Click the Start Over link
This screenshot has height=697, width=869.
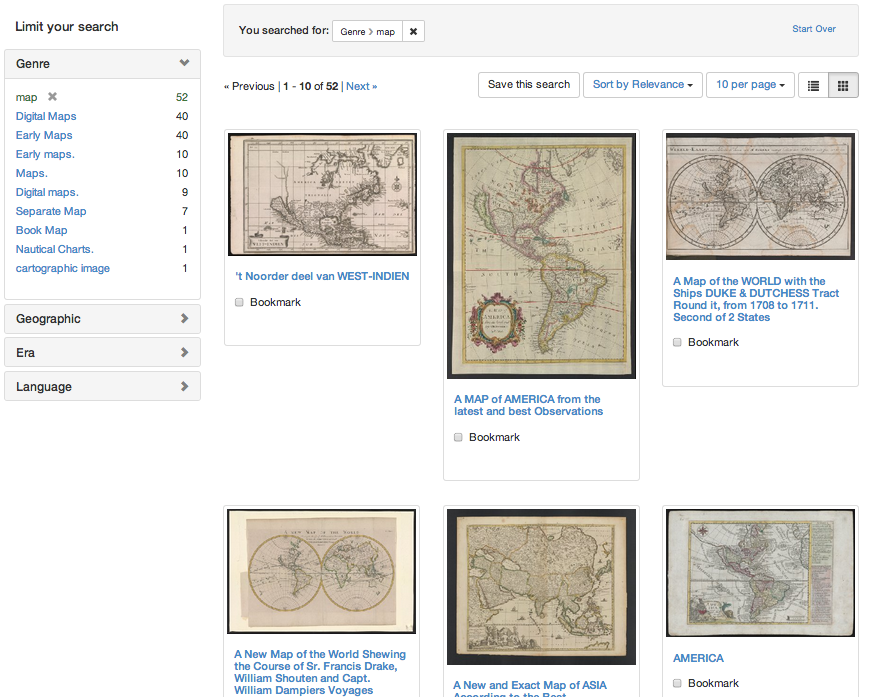814,29
